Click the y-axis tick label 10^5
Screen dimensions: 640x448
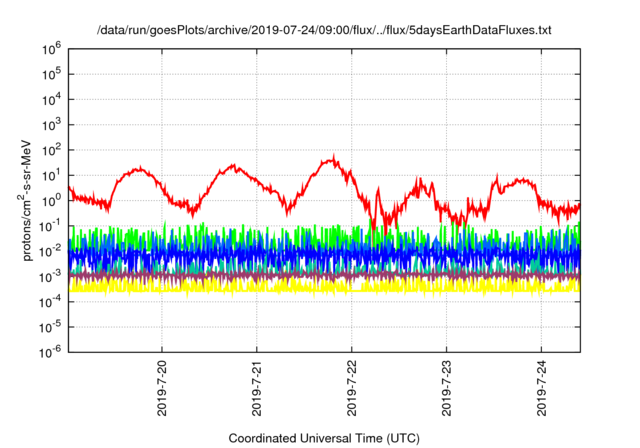(51, 74)
